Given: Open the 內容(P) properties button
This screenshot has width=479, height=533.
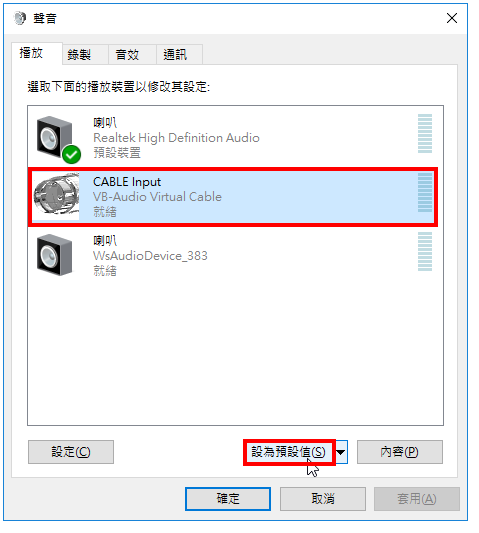Looking at the screenshot, I should tap(400, 452).
